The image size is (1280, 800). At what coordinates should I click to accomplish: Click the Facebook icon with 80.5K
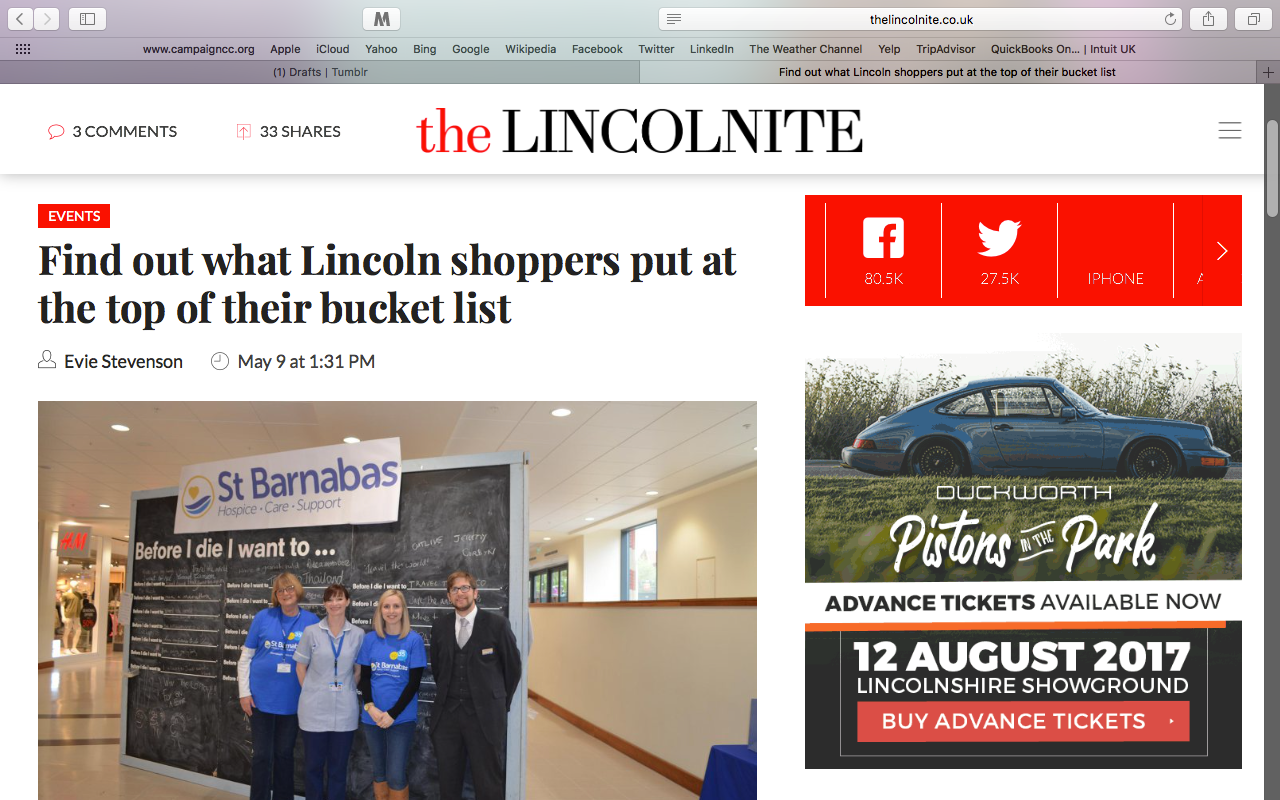coord(883,239)
